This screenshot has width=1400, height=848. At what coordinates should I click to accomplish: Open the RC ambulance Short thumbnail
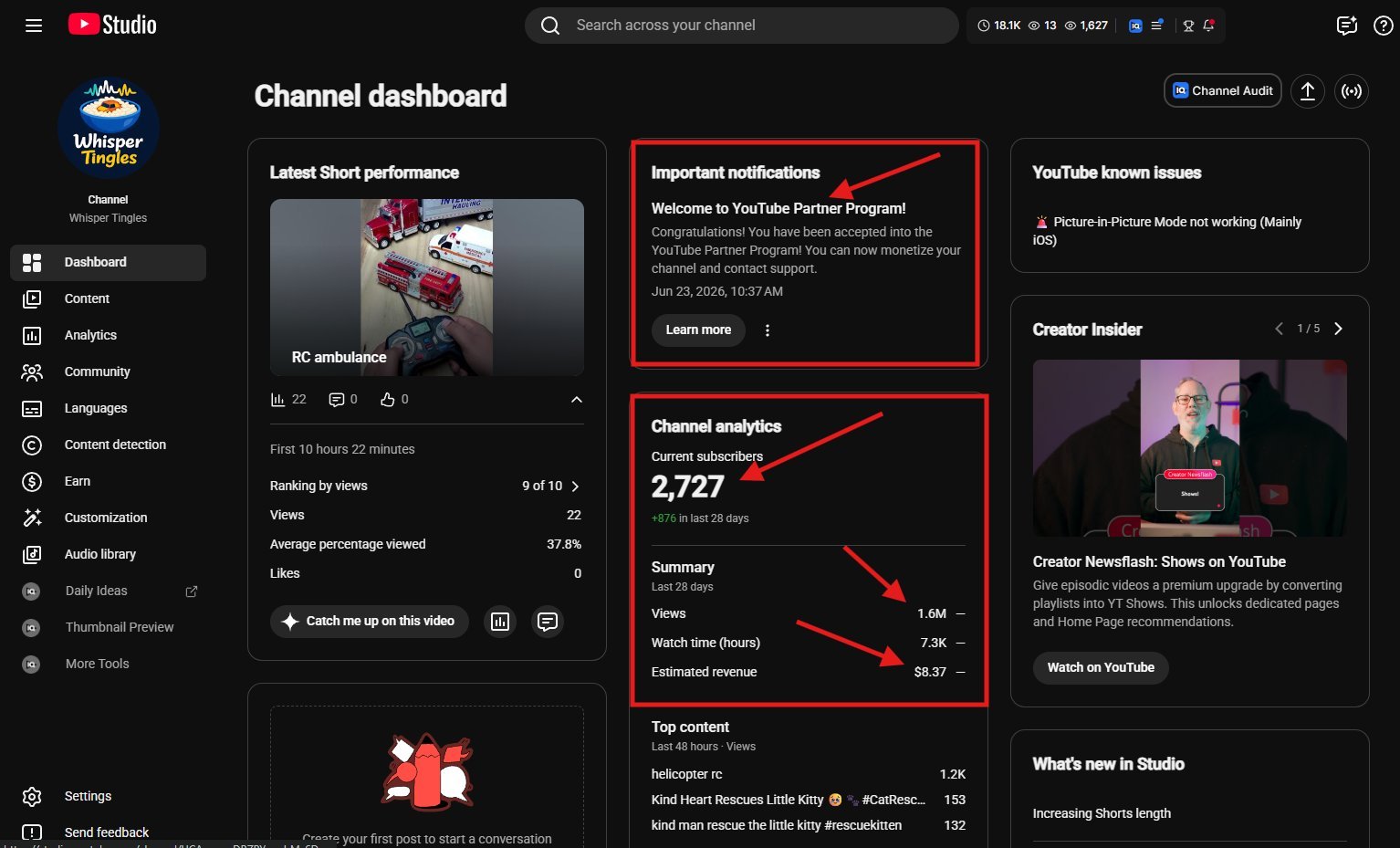pyautogui.click(x=427, y=288)
